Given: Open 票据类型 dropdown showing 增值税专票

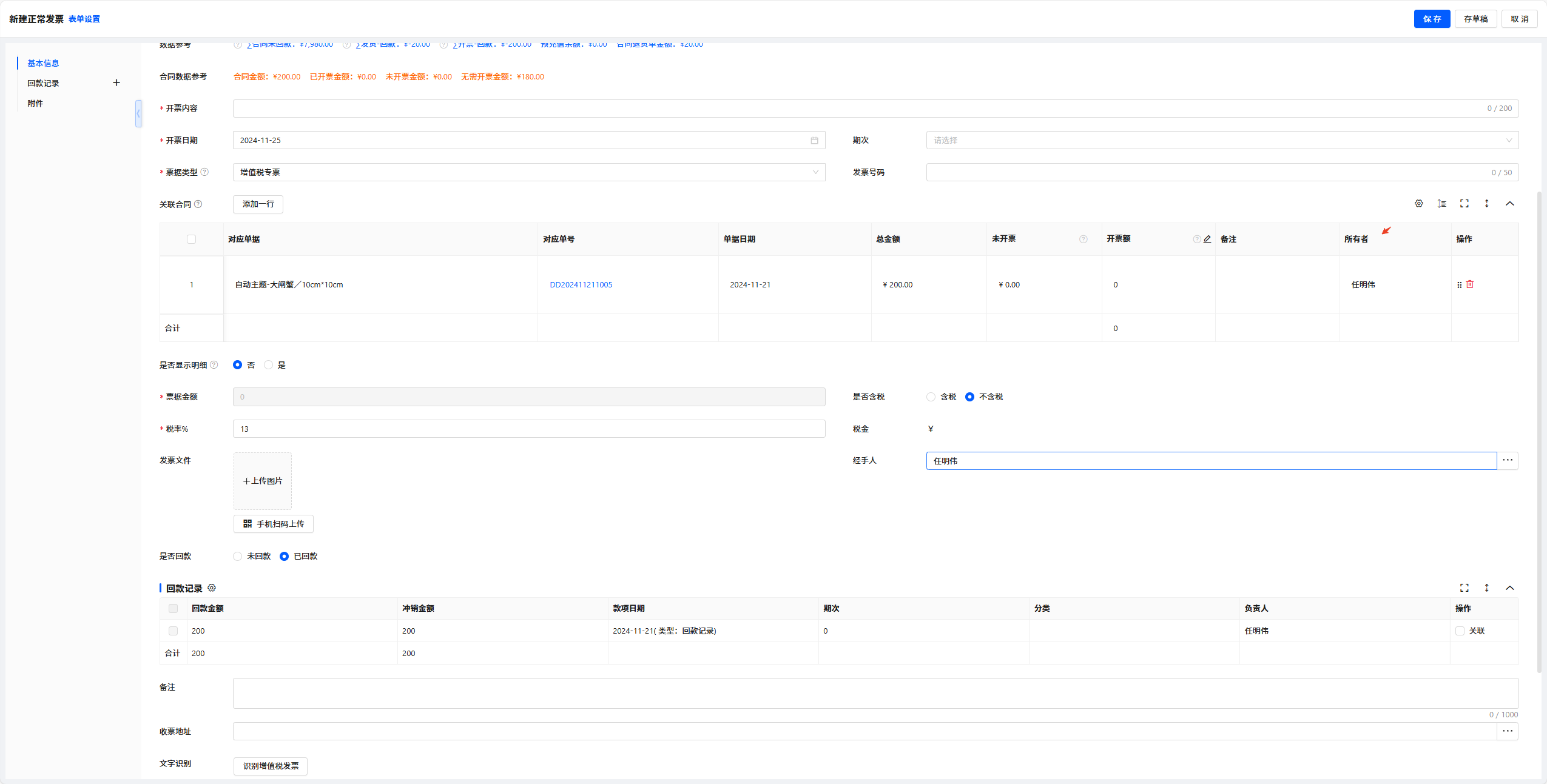Looking at the screenshot, I should (528, 172).
